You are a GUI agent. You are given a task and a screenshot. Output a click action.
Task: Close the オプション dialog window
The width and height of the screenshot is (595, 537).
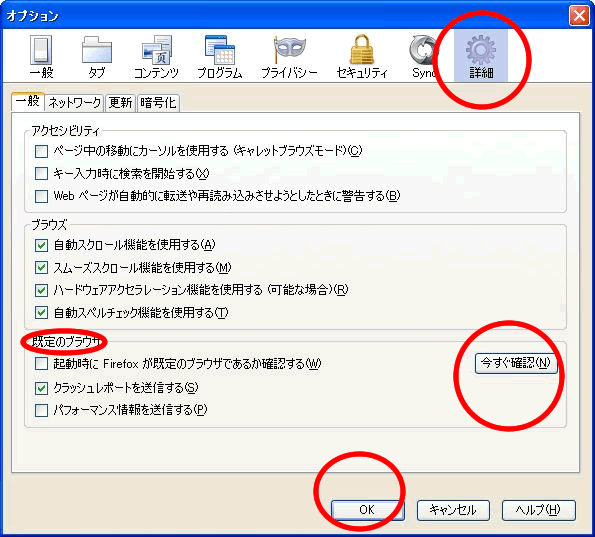[x=579, y=16]
